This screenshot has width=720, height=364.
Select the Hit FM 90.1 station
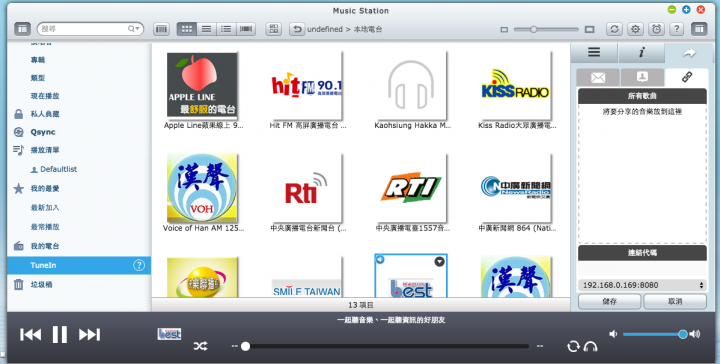click(307, 85)
